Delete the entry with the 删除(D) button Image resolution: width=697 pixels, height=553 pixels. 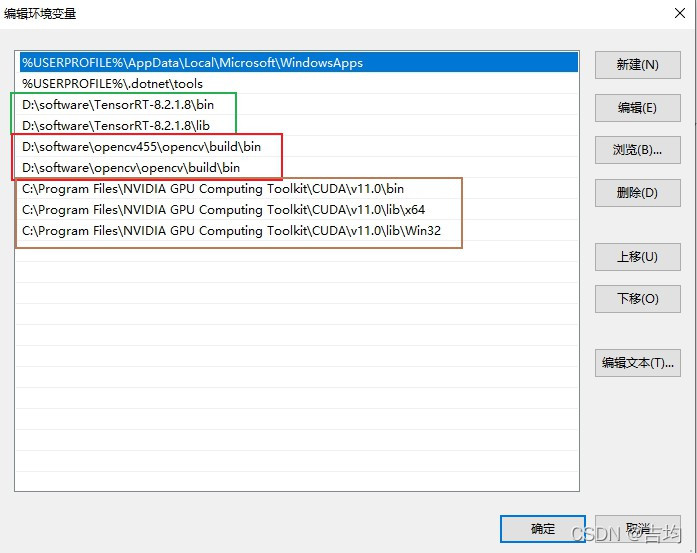click(637, 192)
